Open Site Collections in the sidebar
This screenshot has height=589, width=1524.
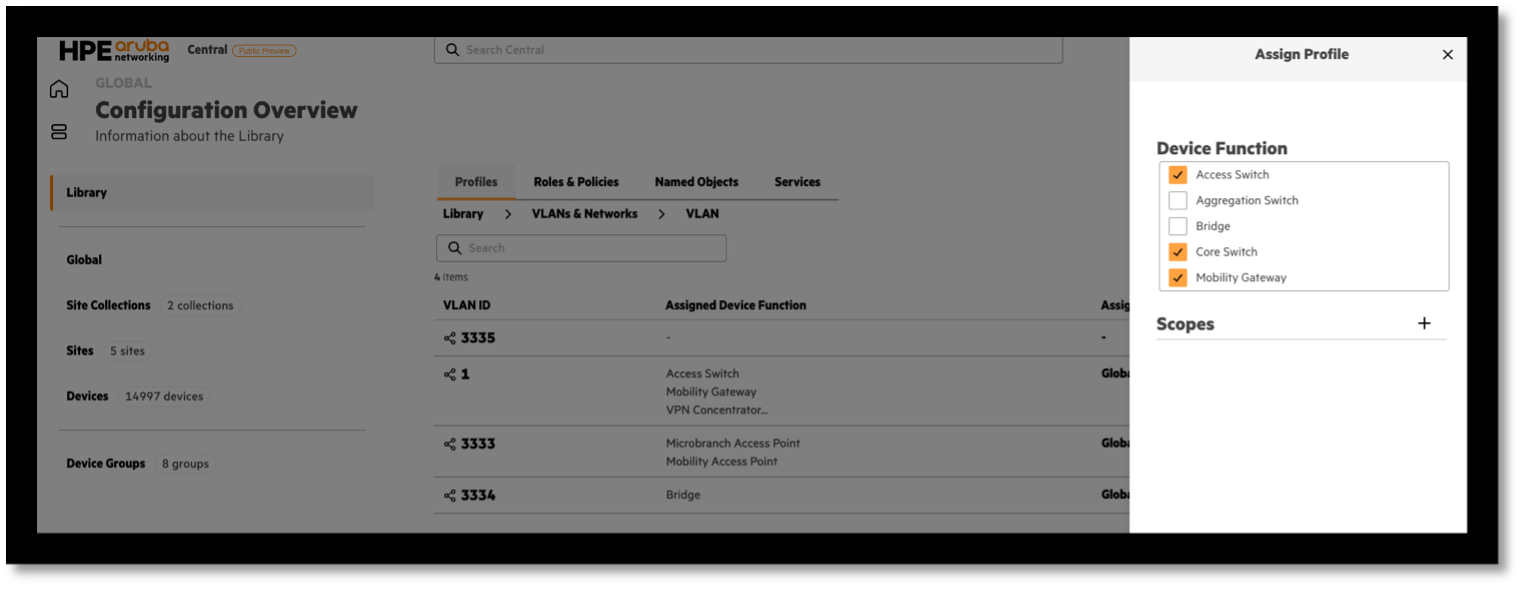tap(108, 305)
